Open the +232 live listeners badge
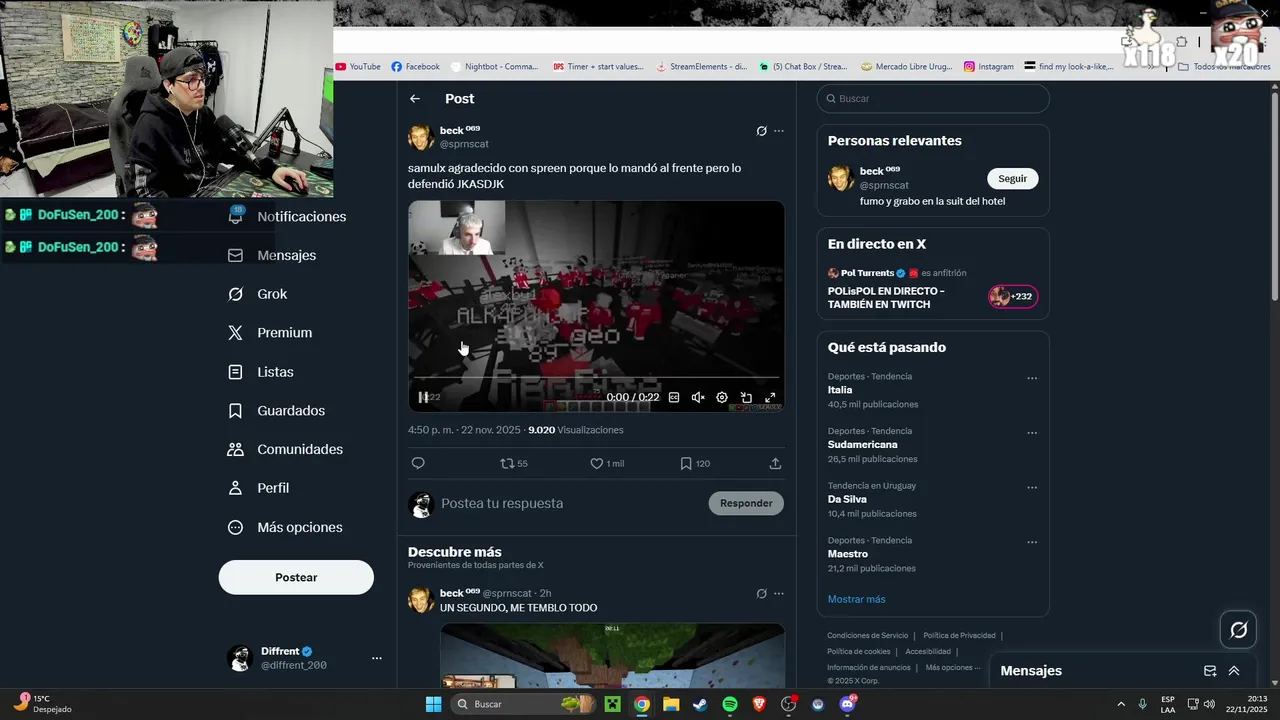The image size is (1280, 720). [x=1013, y=296]
